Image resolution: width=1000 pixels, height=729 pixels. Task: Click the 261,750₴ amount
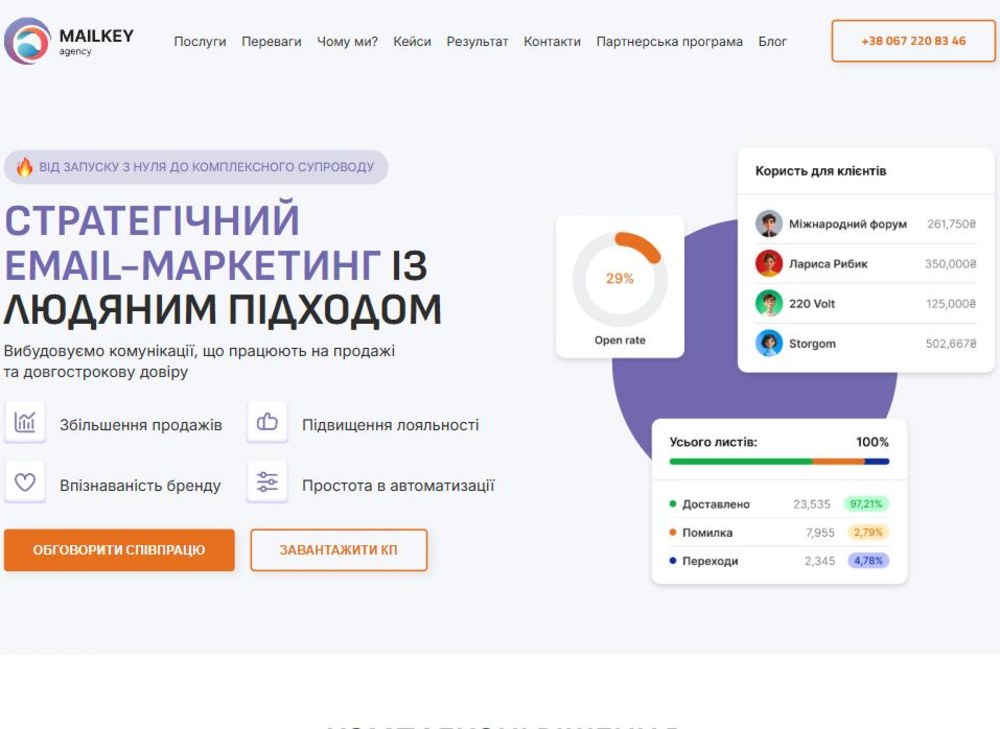click(x=952, y=224)
